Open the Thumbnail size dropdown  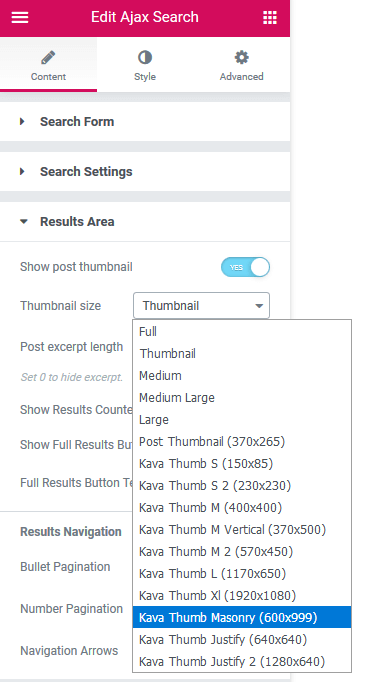[201, 306]
